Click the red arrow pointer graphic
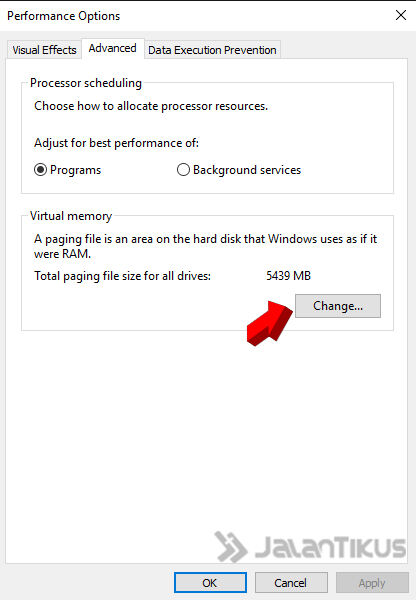 point(269,323)
